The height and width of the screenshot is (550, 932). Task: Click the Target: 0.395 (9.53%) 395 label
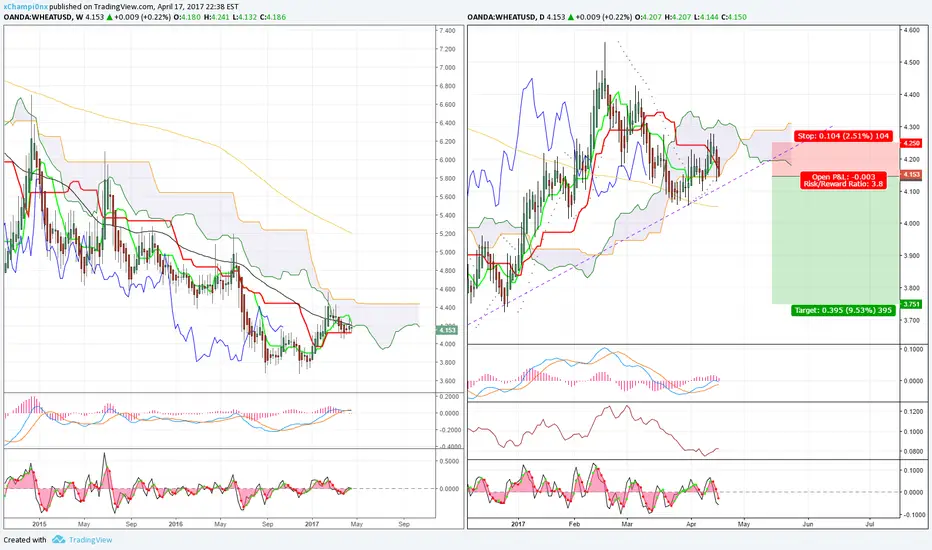[843, 310]
